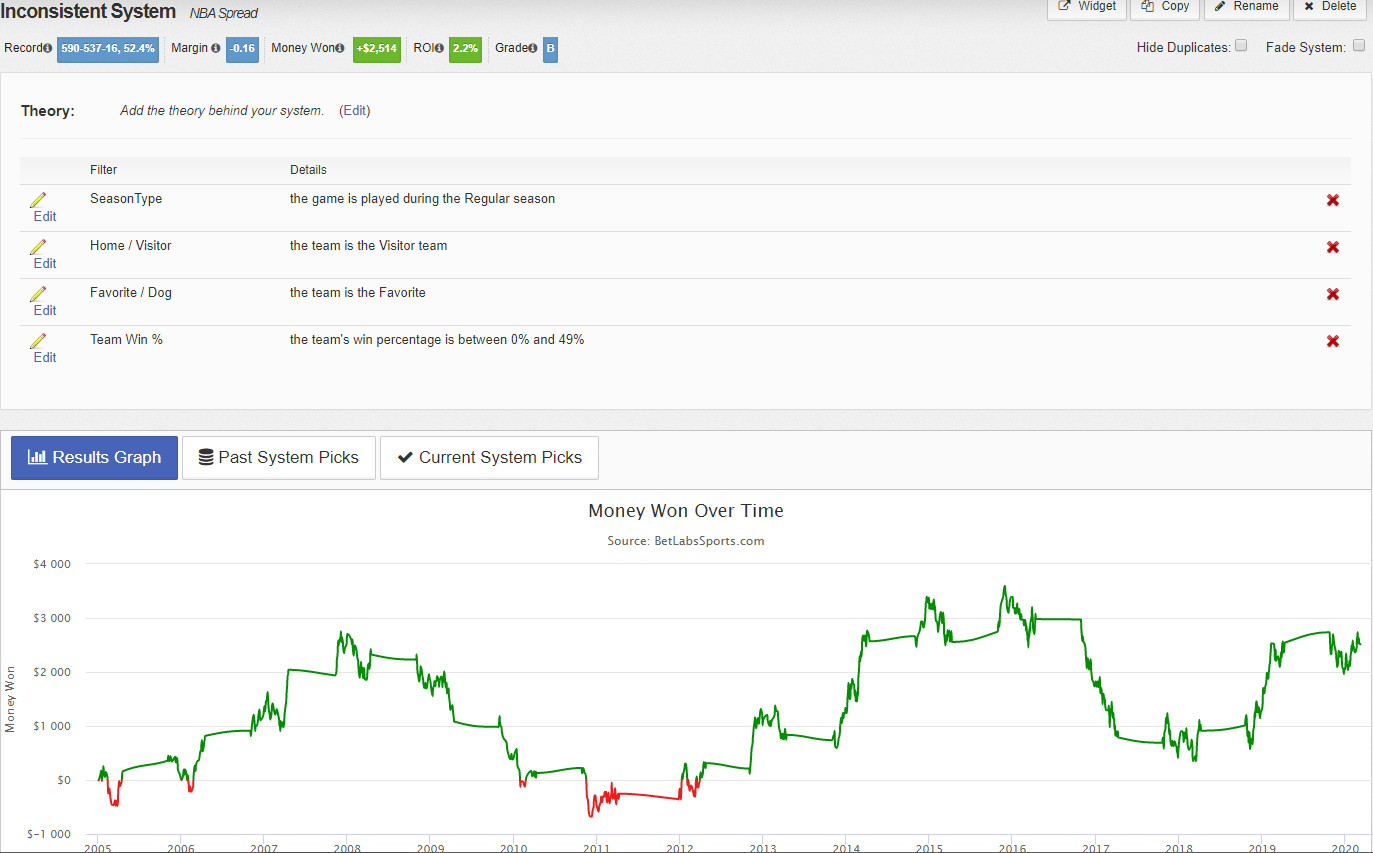Select the Results Graph tab

pyautogui.click(x=94, y=458)
